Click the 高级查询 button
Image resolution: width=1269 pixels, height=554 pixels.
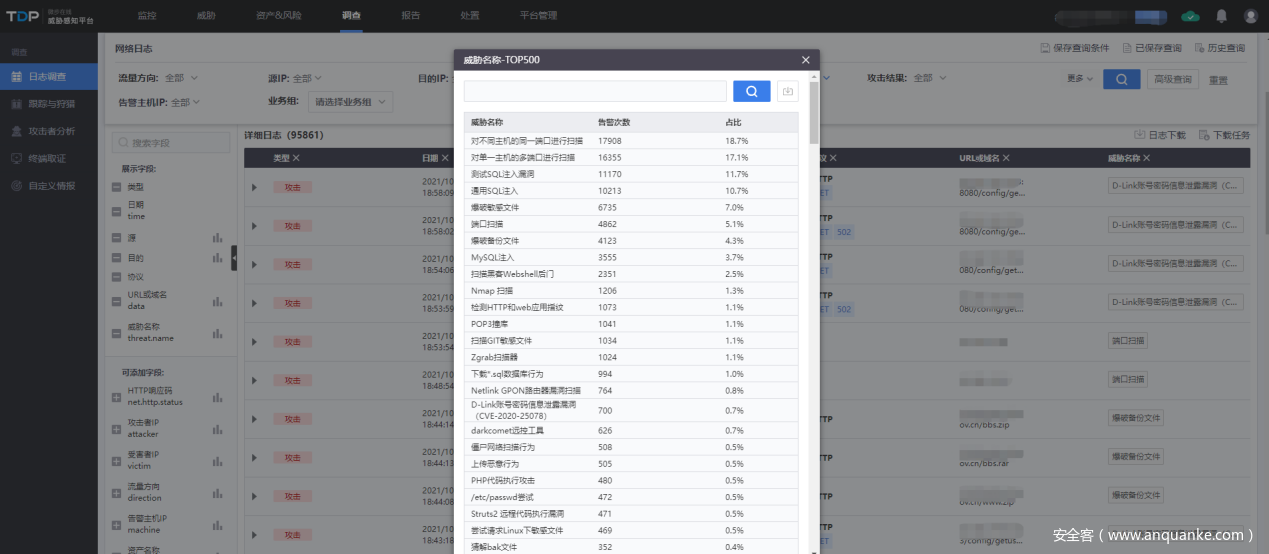coord(1173,79)
